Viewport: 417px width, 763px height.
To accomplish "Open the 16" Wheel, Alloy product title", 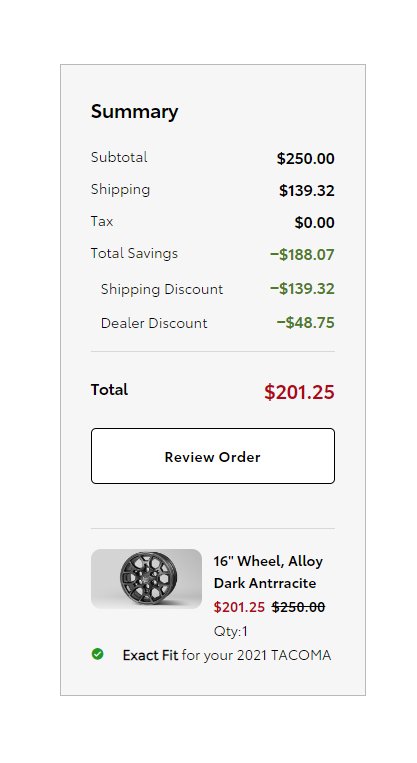I will point(268,561).
